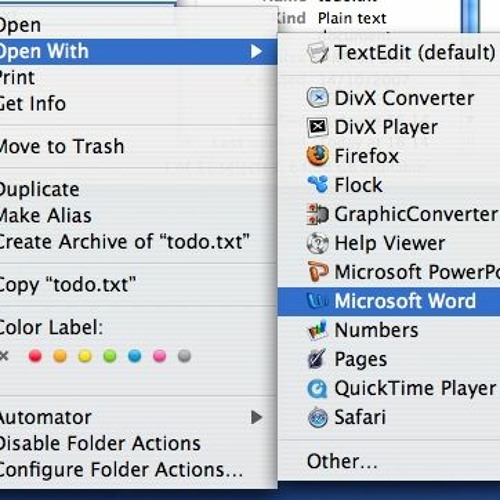Expand the Automator submenu arrow
Image resolution: width=500 pixels, height=500 pixels.
tap(256, 417)
